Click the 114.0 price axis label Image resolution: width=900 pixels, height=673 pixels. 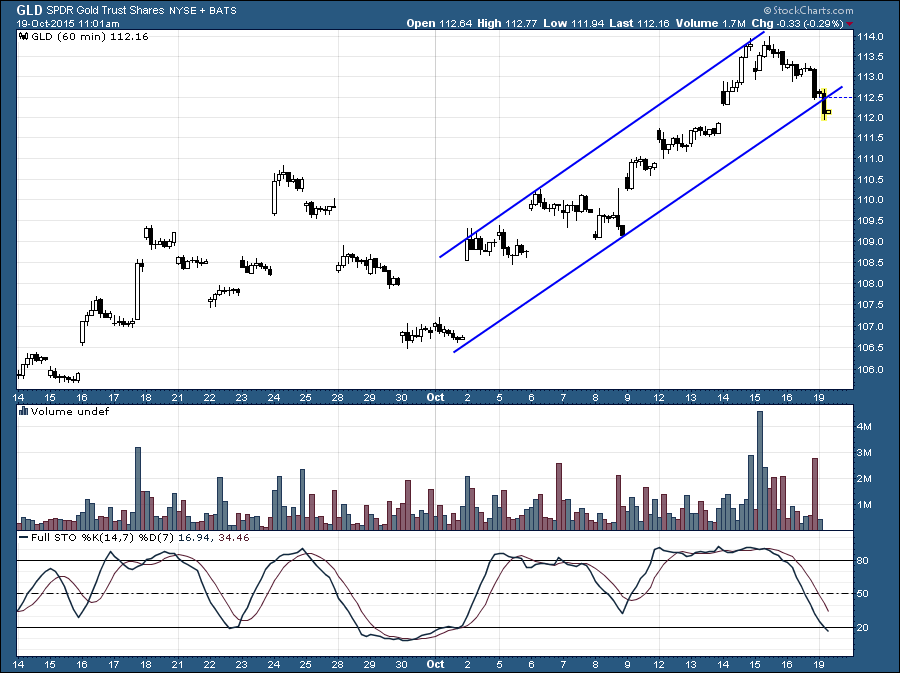pos(870,36)
